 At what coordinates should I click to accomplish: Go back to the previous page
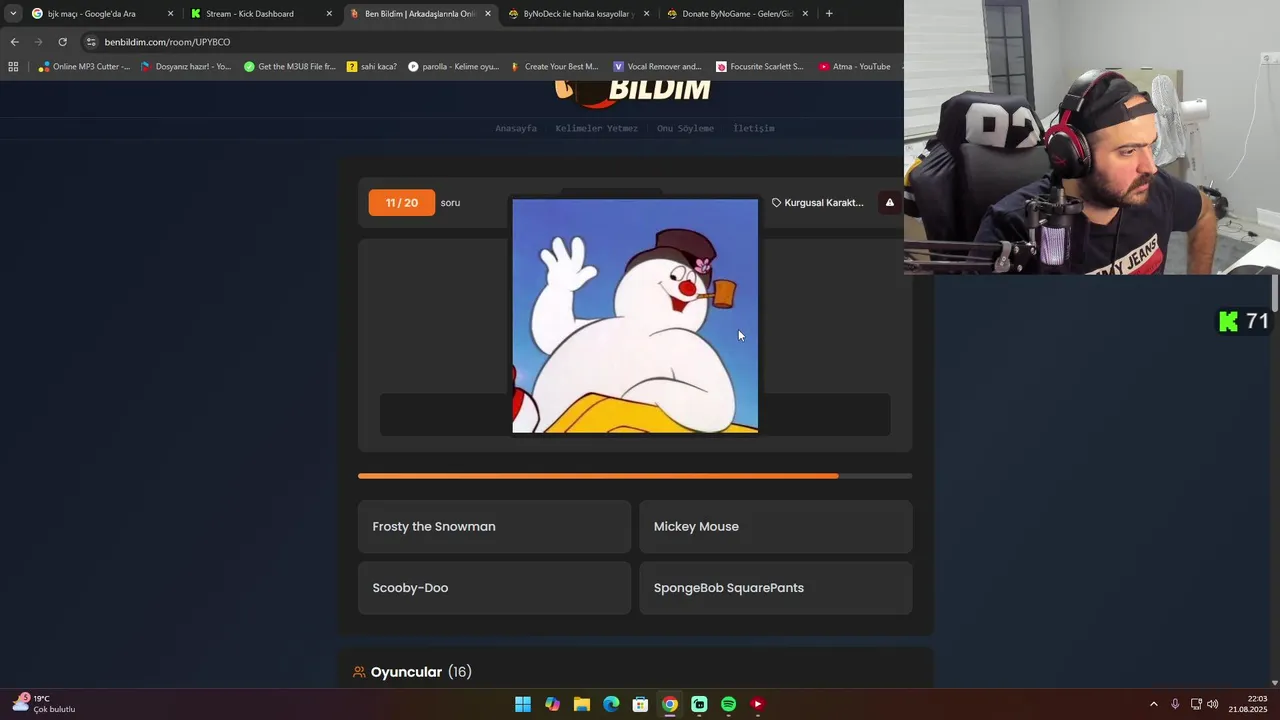click(14, 42)
